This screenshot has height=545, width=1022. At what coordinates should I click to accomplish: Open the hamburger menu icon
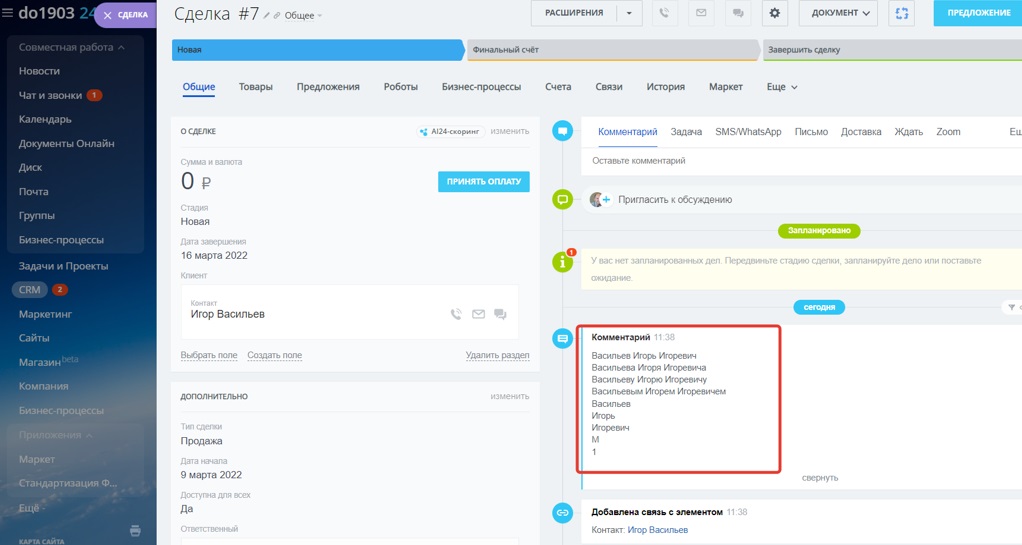click(x=8, y=12)
